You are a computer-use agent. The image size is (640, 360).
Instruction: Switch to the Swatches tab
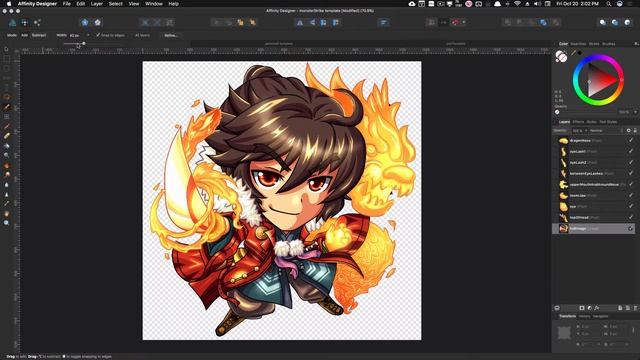coord(578,44)
